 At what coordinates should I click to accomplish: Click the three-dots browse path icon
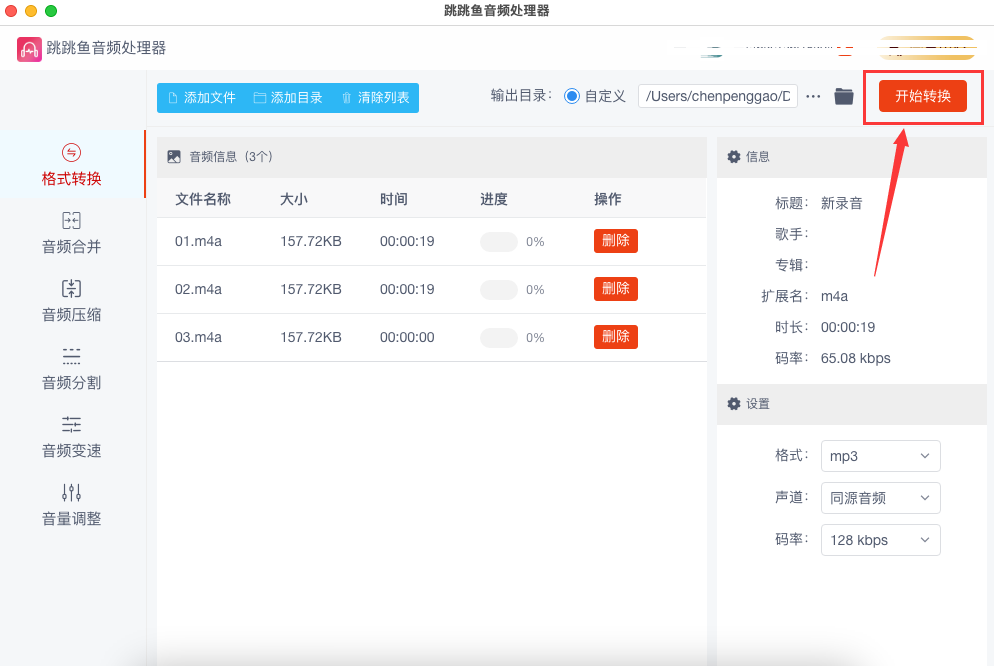[x=813, y=96]
